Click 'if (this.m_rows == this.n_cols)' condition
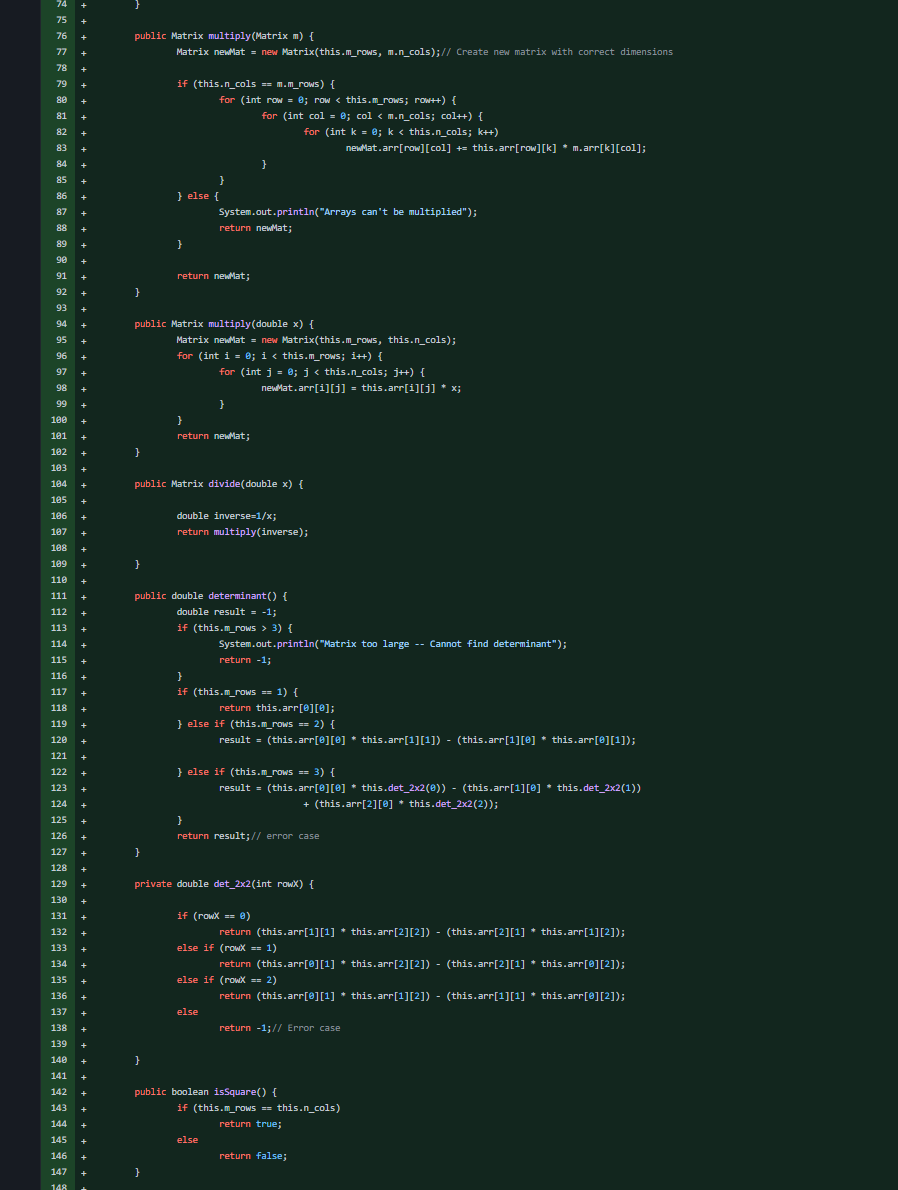 259,1109
